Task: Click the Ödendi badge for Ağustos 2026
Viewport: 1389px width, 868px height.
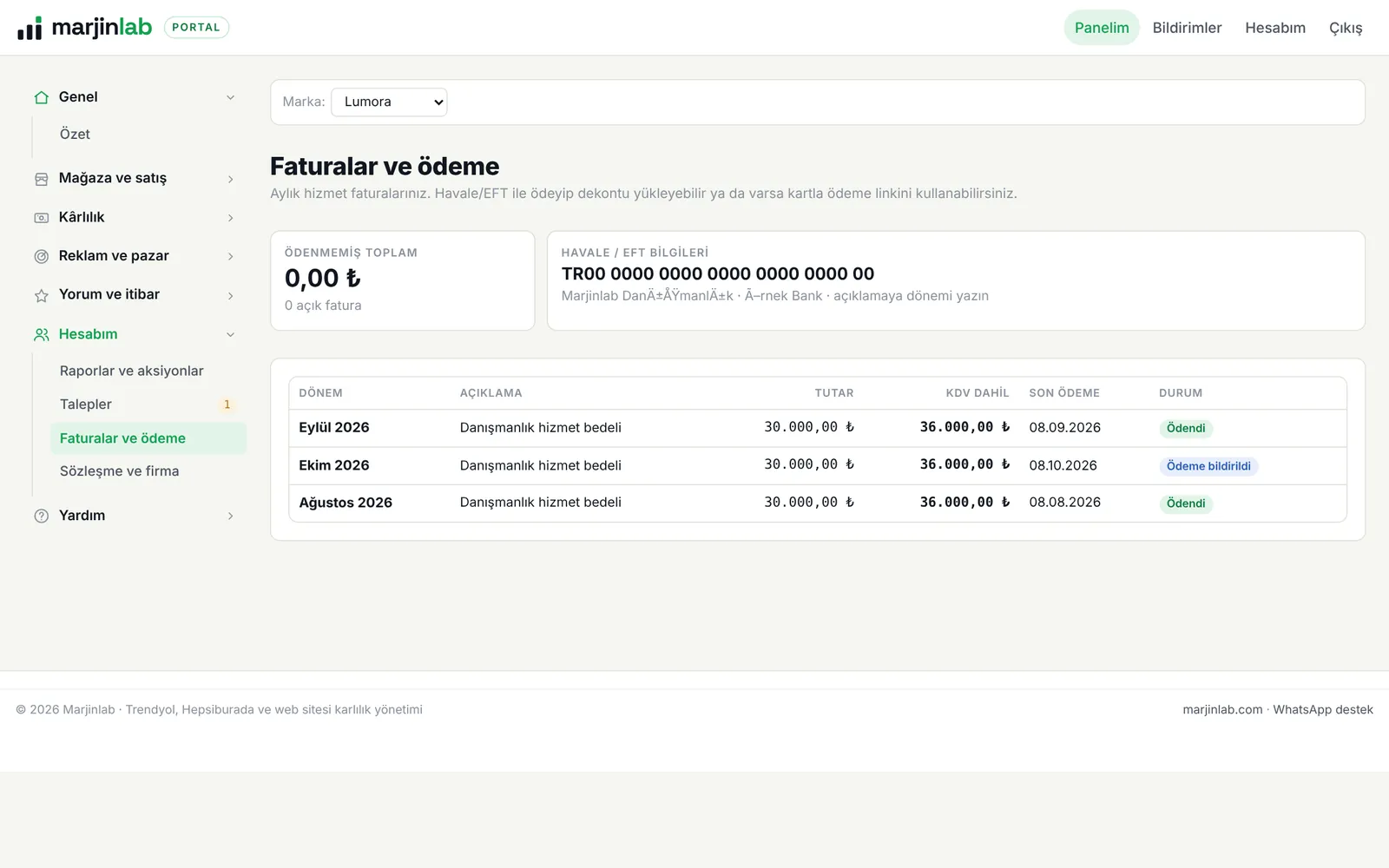Action: [1186, 503]
